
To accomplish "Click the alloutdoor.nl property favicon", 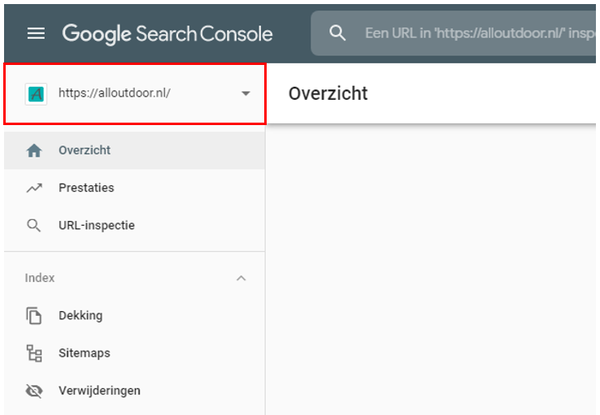I will [x=36, y=94].
